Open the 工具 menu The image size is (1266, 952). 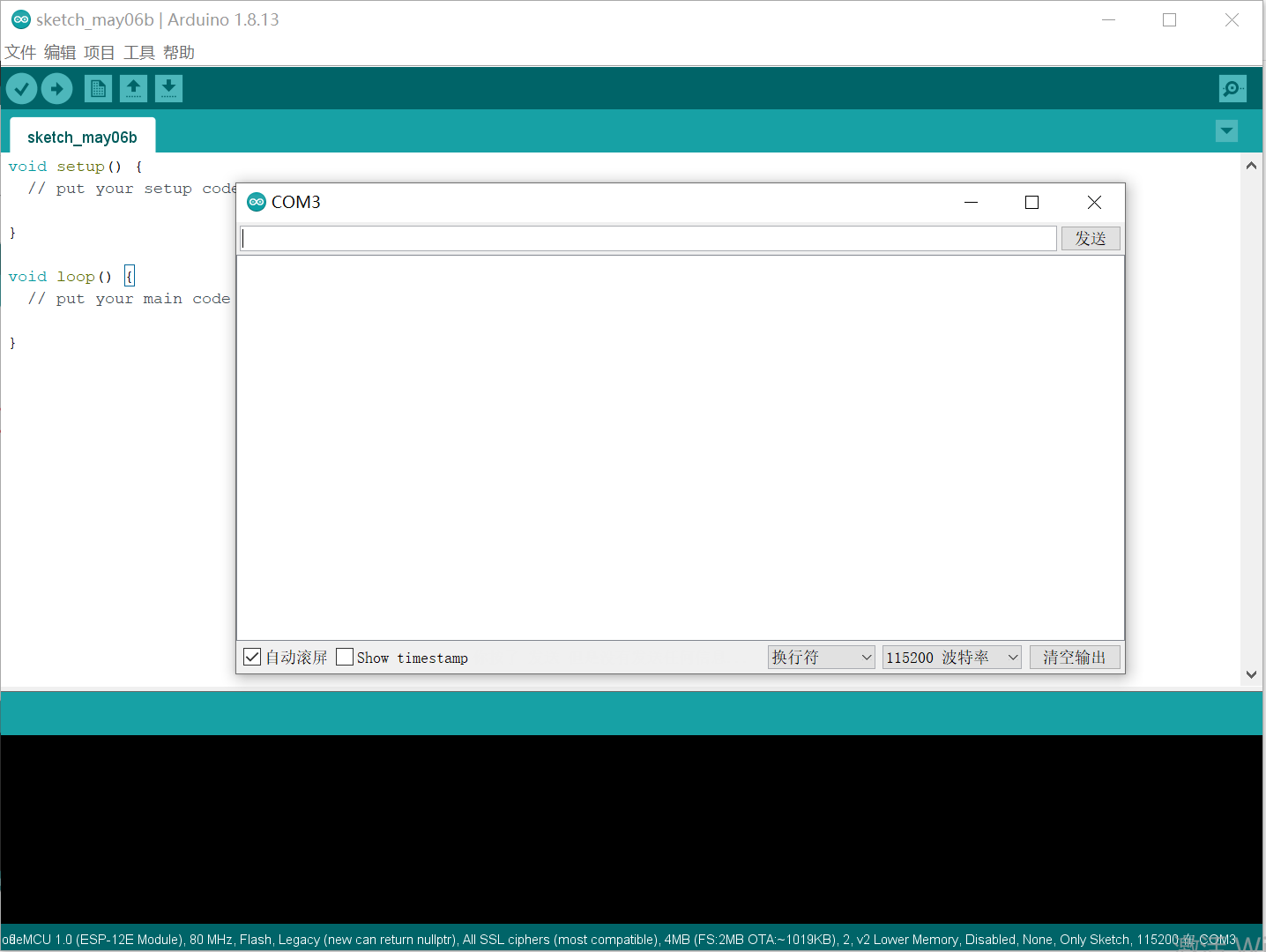[x=139, y=53]
